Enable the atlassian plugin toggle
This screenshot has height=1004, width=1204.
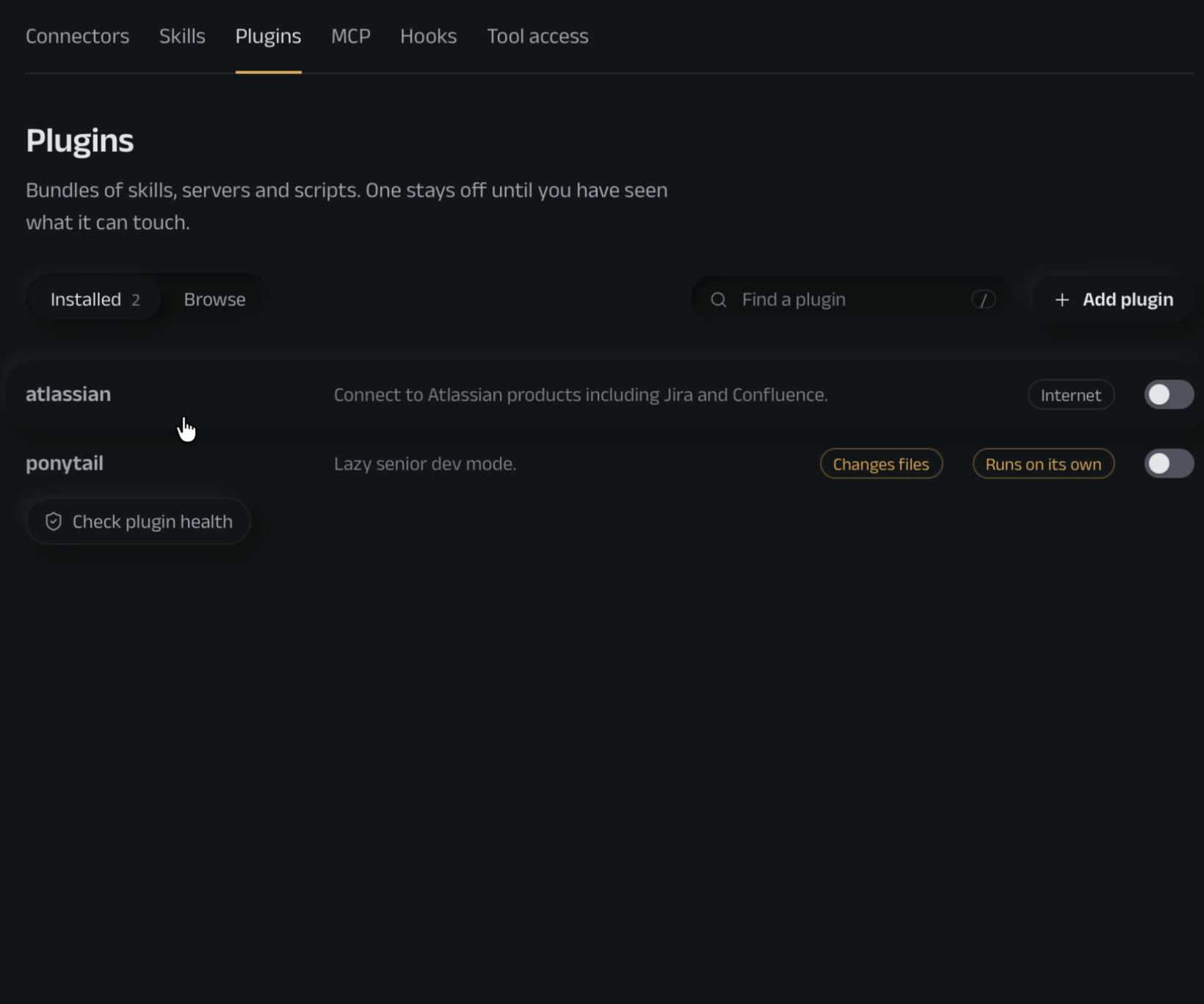[1169, 395]
